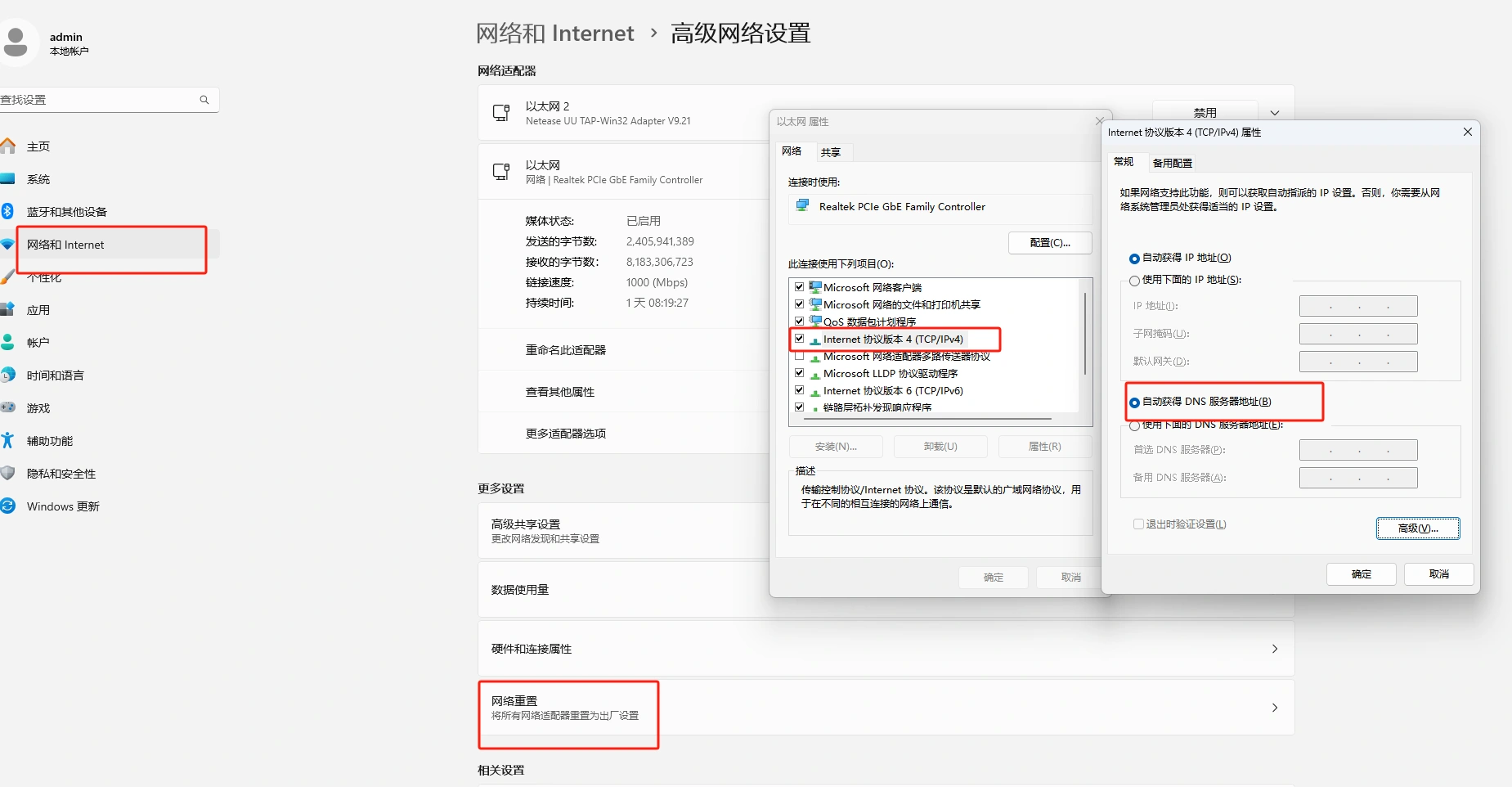Expand 网络重置 row chevron

(1275, 708)
